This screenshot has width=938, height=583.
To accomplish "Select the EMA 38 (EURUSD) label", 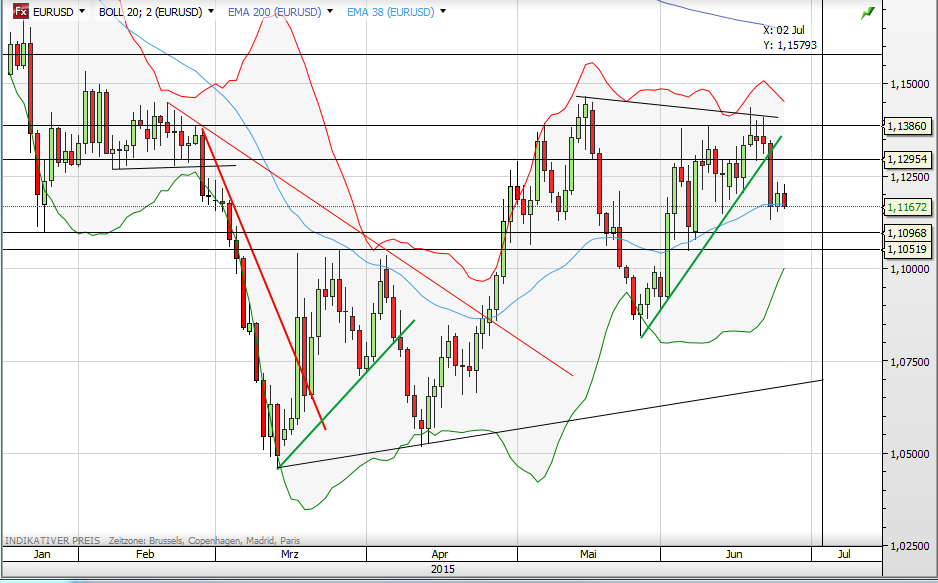I will 391,12.
